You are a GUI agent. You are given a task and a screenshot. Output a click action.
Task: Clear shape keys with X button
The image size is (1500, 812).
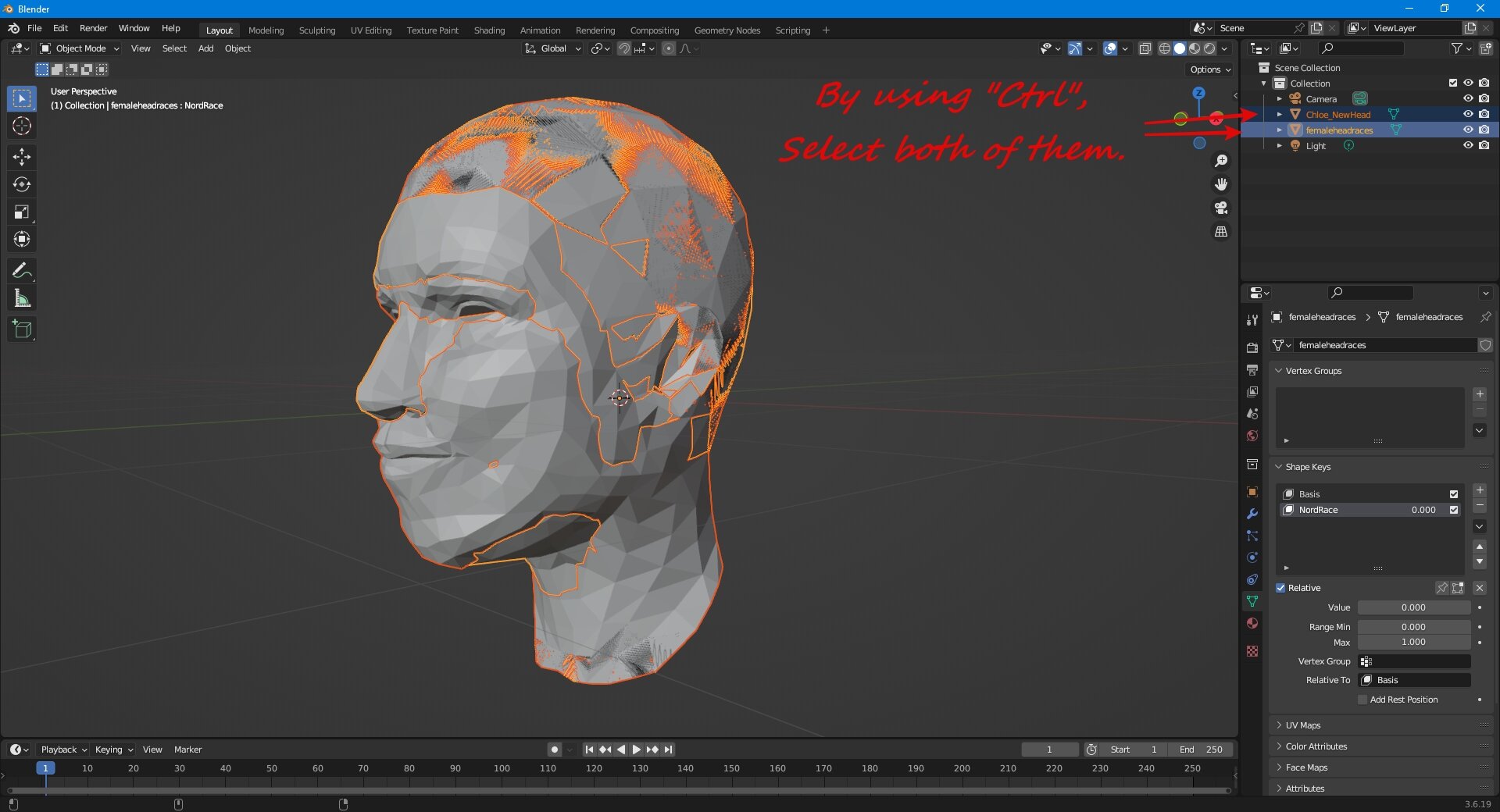pos(1480,588)
